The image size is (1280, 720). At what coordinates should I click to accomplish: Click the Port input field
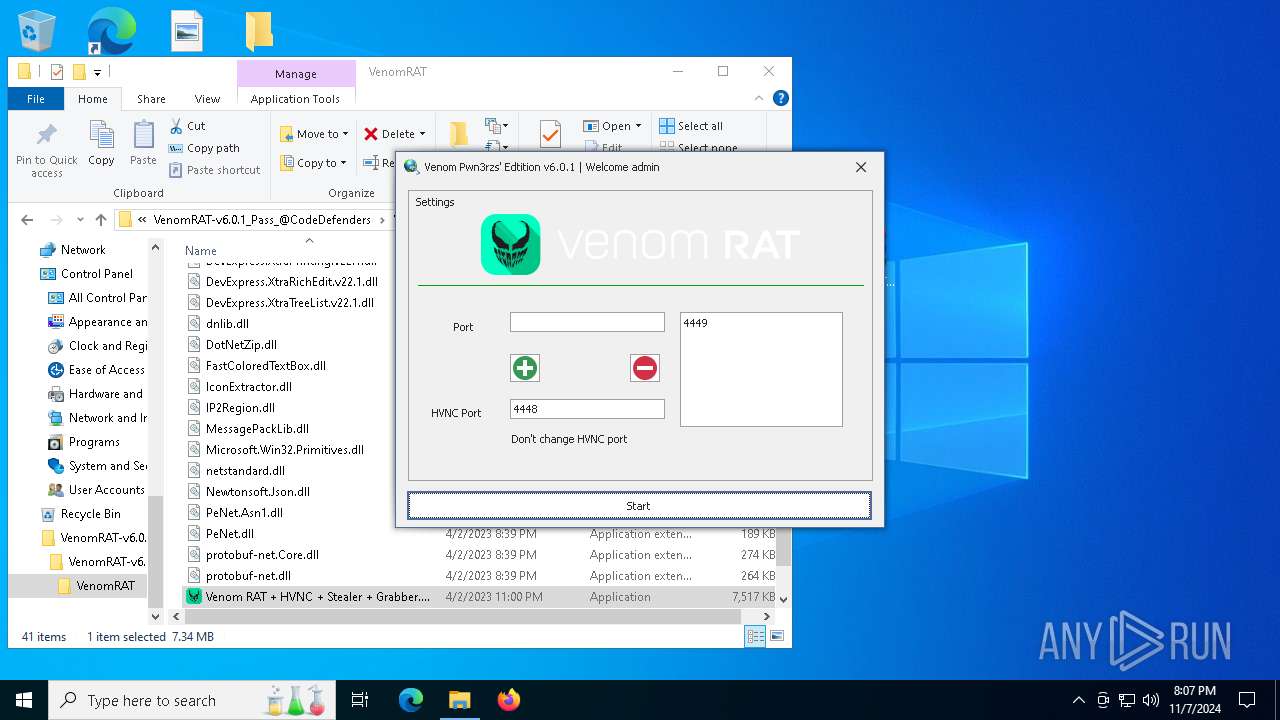coord(587,322)
